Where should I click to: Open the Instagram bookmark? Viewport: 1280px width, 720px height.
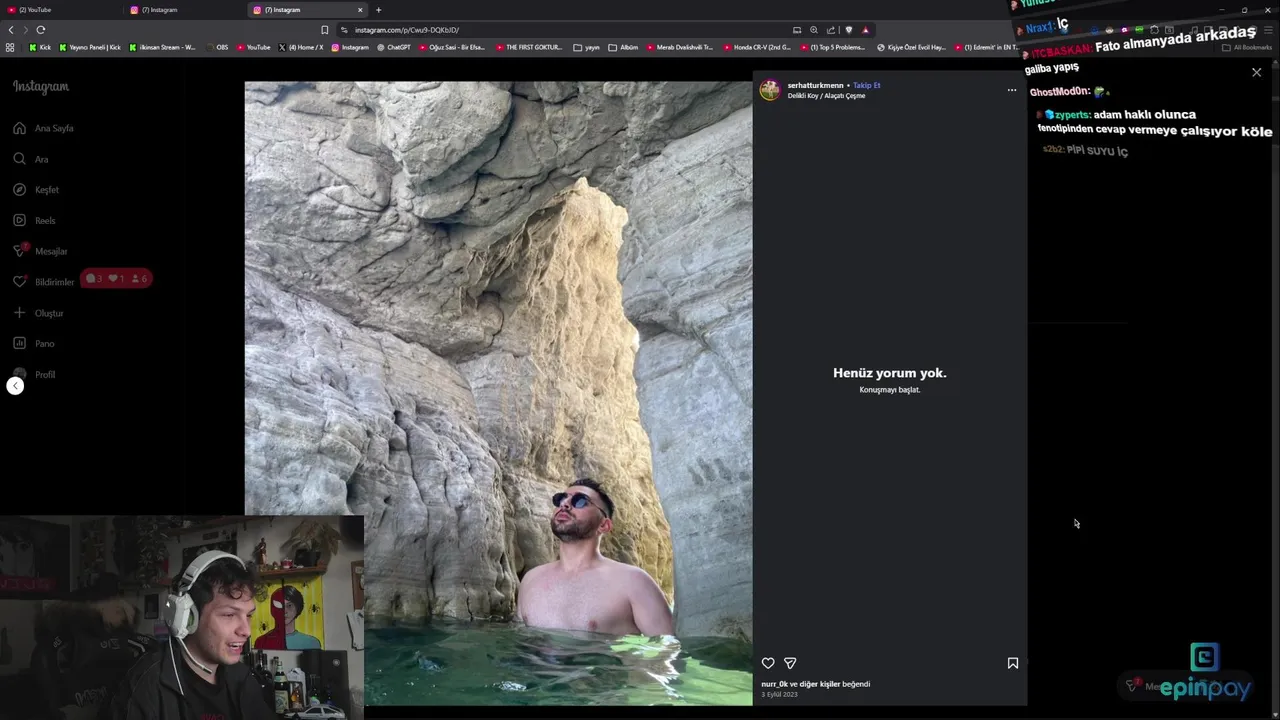(x=350, y=47)
